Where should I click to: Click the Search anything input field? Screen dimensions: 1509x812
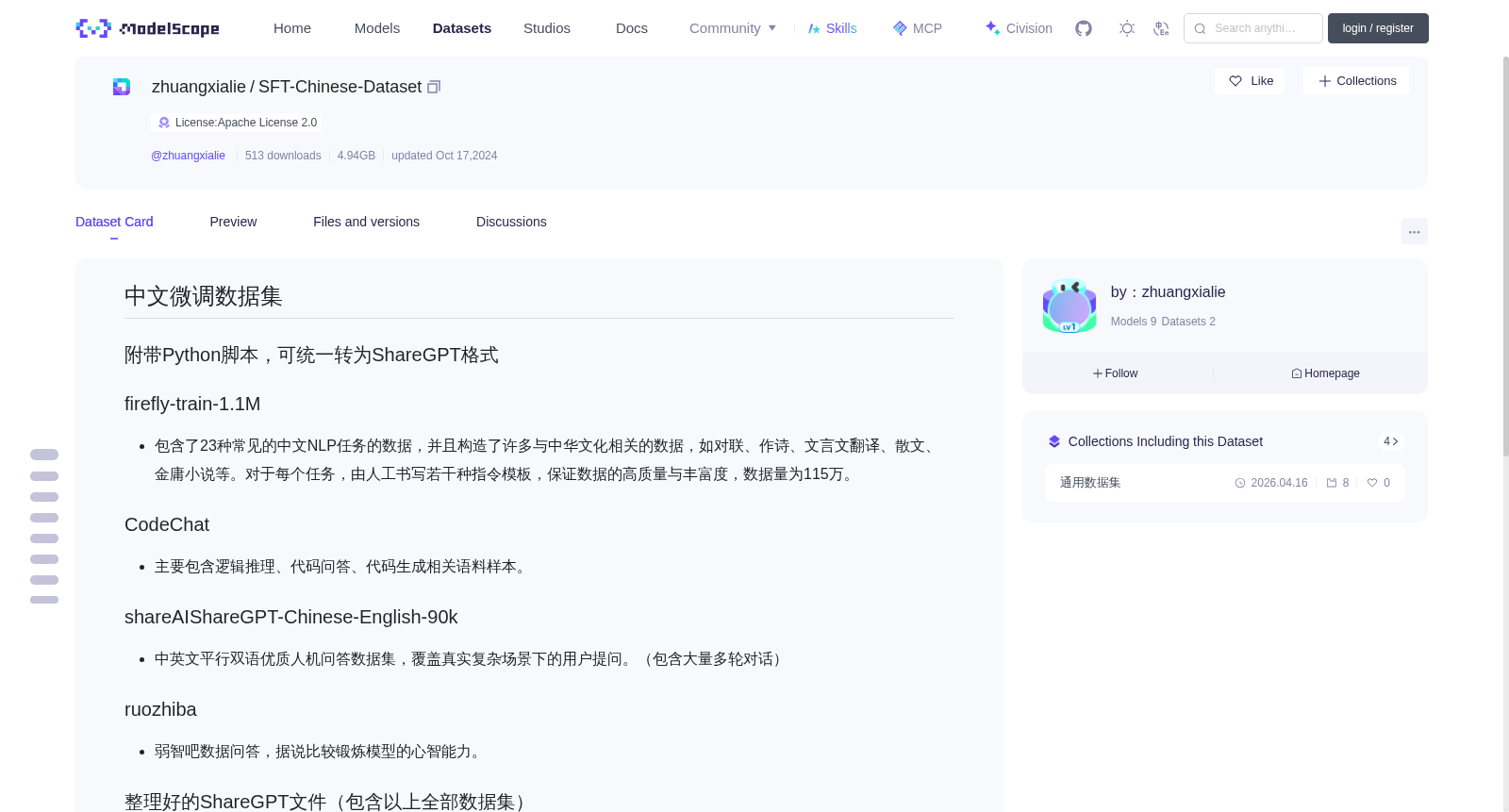click(x=1253, y=28)
